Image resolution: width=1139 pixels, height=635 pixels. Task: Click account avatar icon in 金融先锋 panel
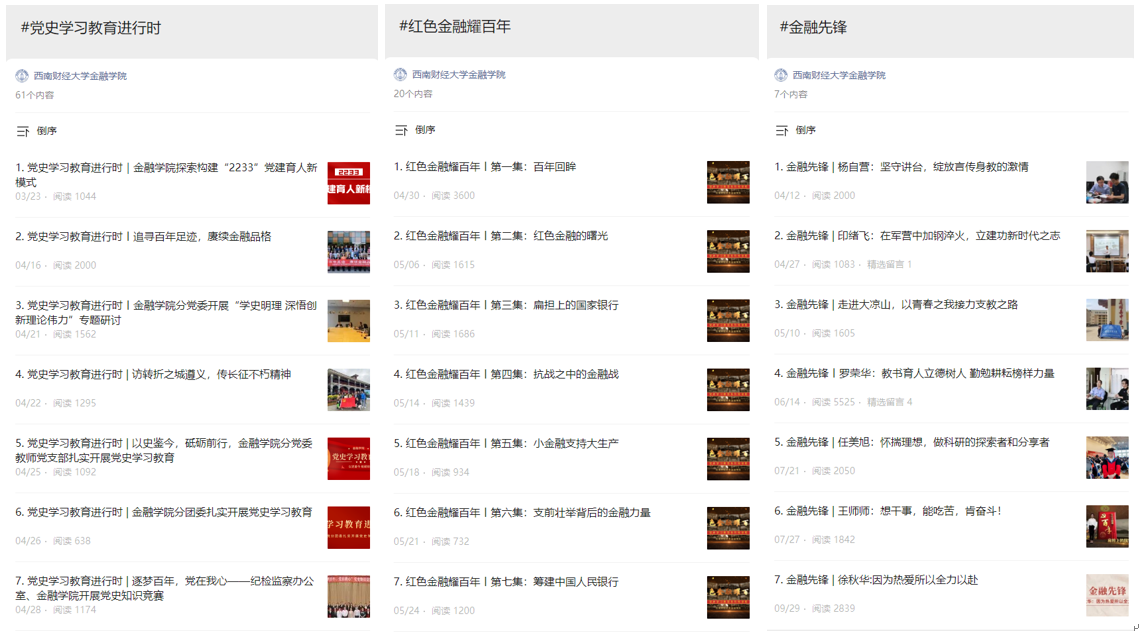tap(781, 75)
